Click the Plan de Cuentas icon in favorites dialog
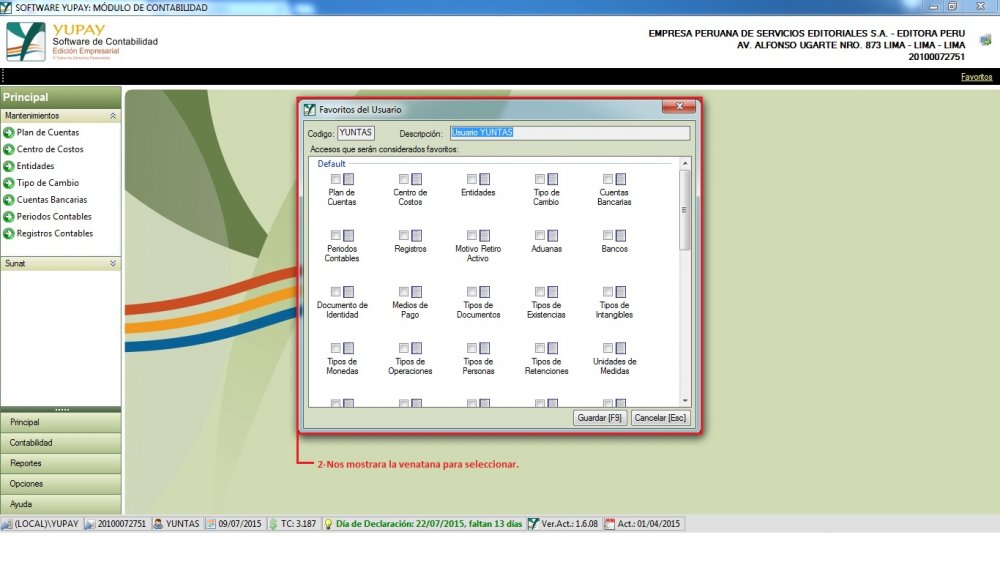The width and height of the screenshot is (1000, 562). [x=348, y=179]
